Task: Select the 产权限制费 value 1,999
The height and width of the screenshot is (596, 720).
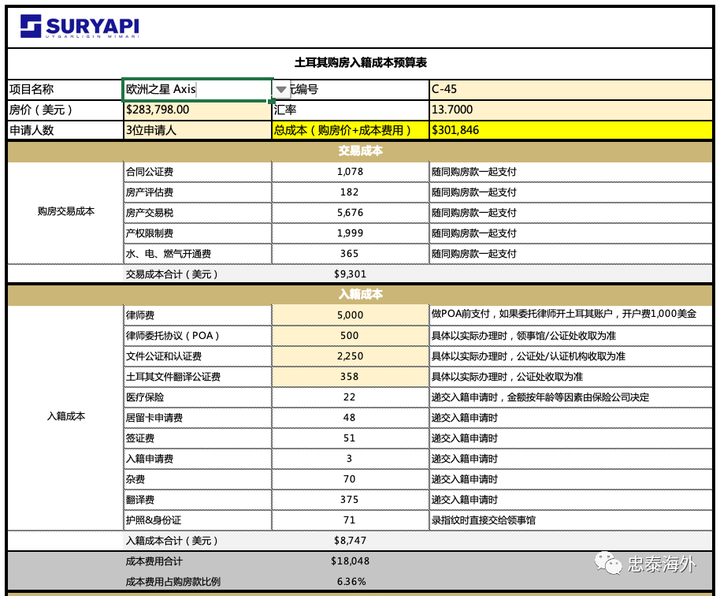Action: click(x=350, y=233)
